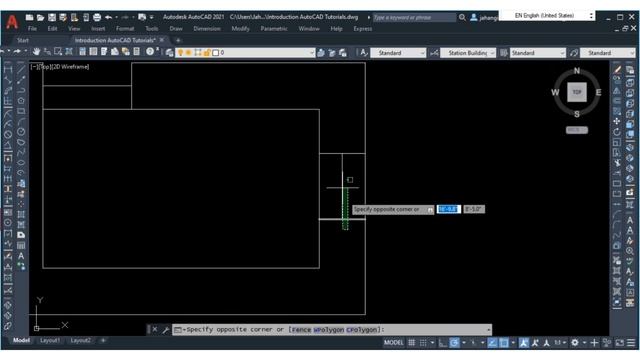
Task: Expand the command line history arrow
Action: pos(488,330)
